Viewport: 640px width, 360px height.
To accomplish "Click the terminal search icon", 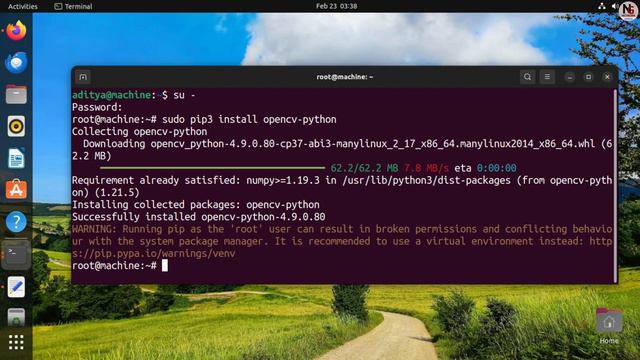I will 527,77.
